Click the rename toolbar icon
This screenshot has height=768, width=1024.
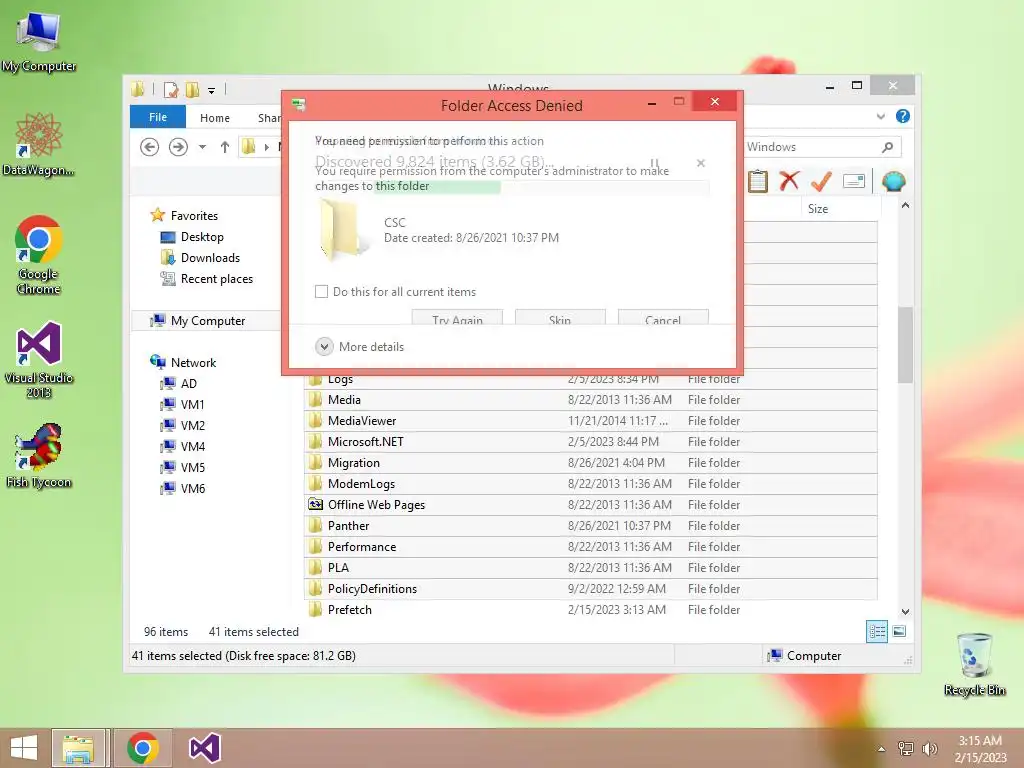(x=854, y=181)
